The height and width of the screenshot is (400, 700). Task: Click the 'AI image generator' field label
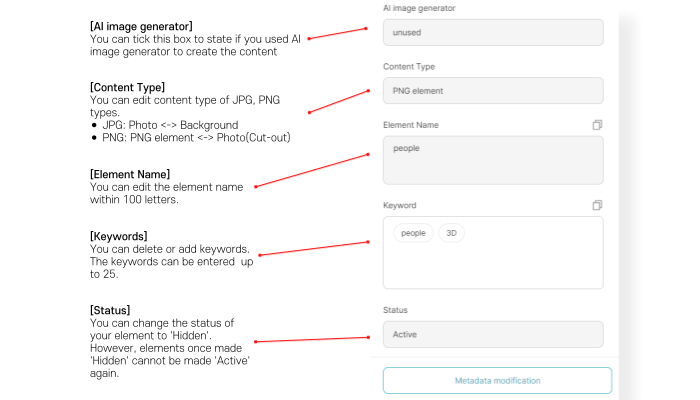[x=419, y=8]
